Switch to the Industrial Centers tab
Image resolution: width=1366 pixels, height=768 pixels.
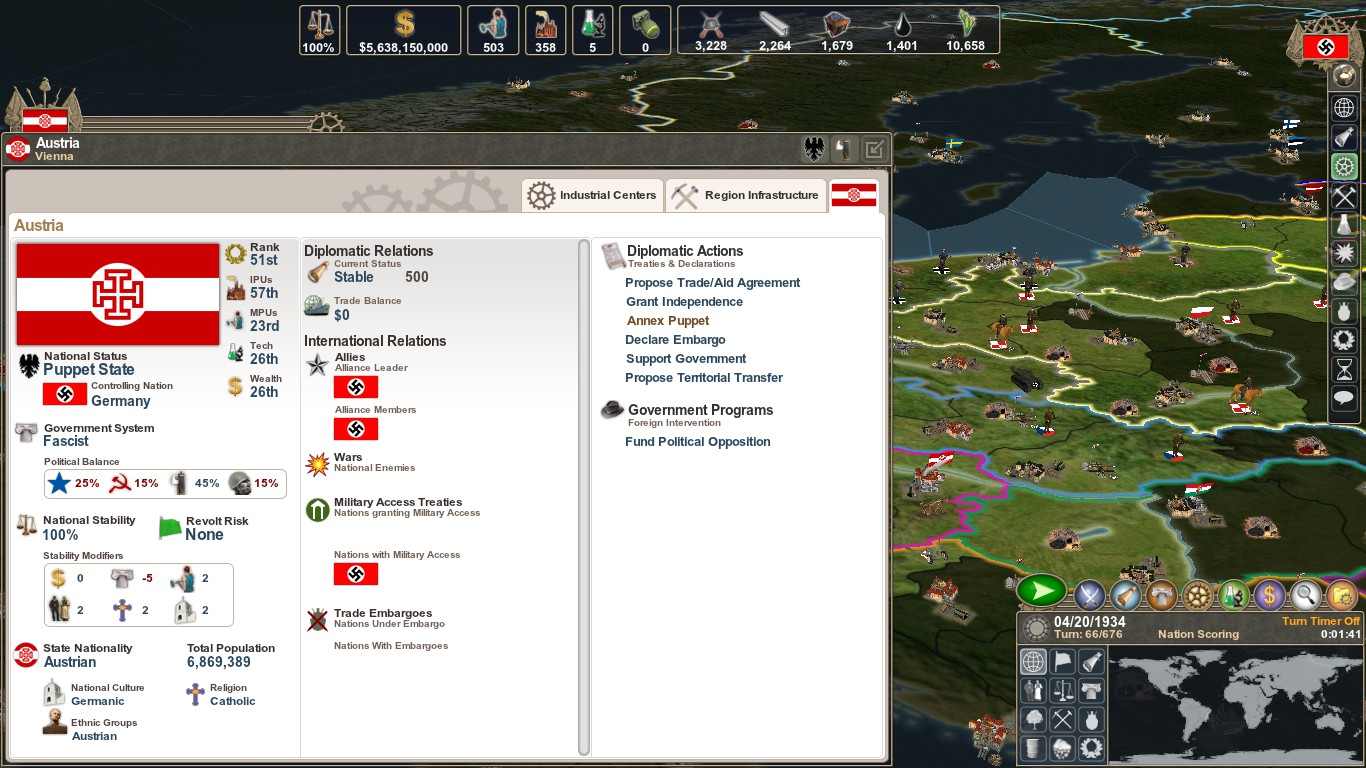coord(592,195)
